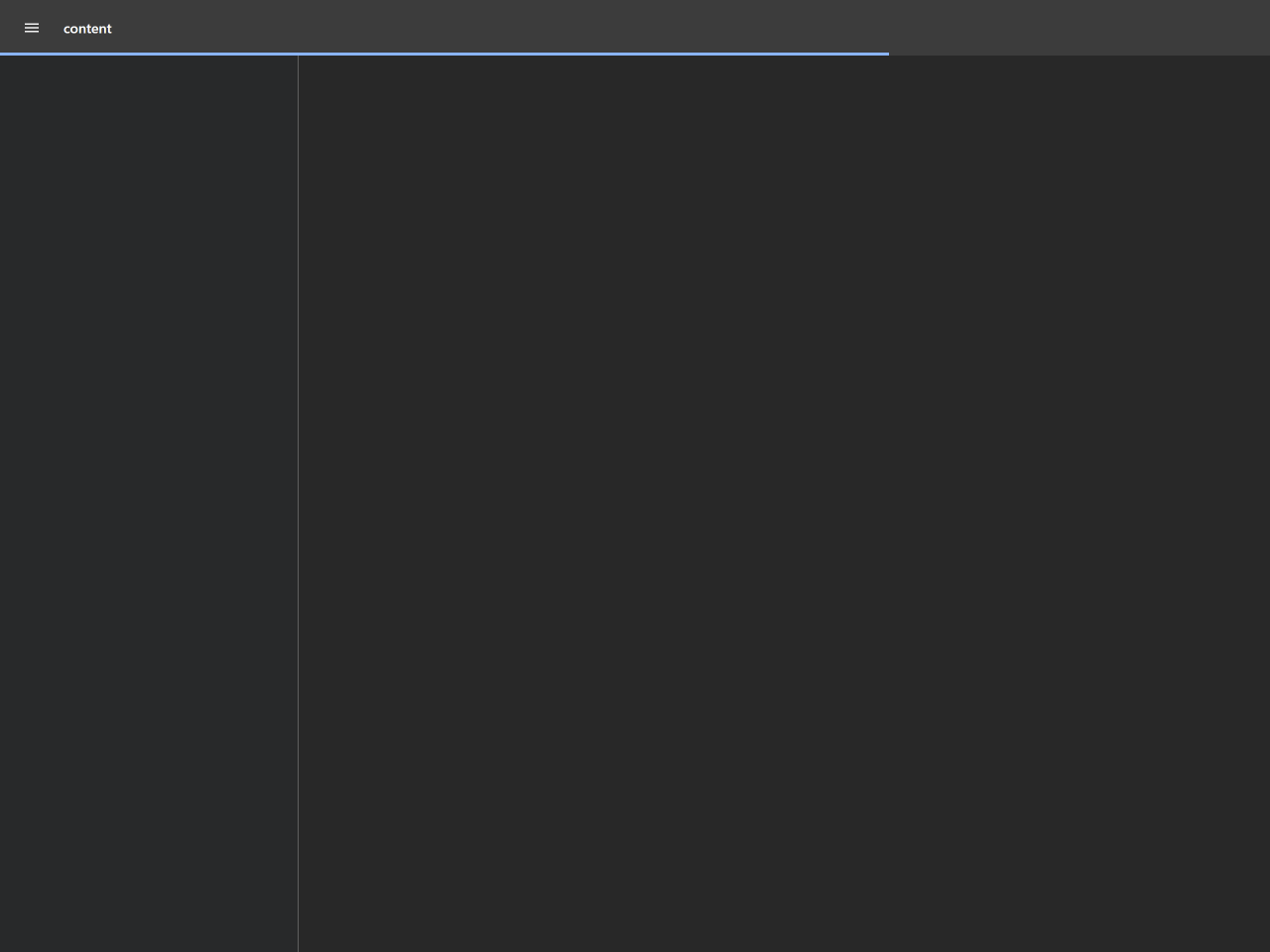Click the blue loading progress bar
The width and height of the screenshot is (1270, 952).
click(444, 54)
